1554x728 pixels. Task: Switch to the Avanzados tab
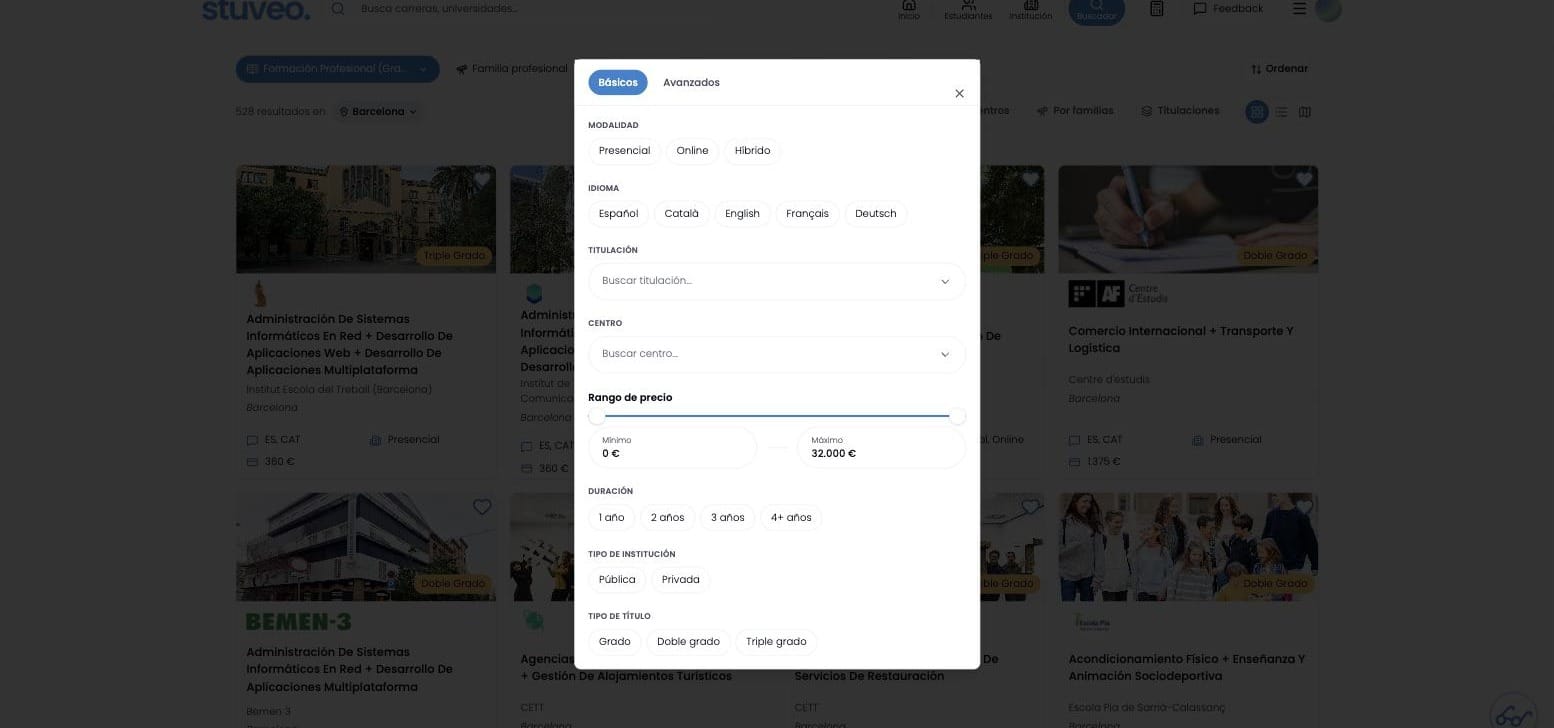click(691, 83)
